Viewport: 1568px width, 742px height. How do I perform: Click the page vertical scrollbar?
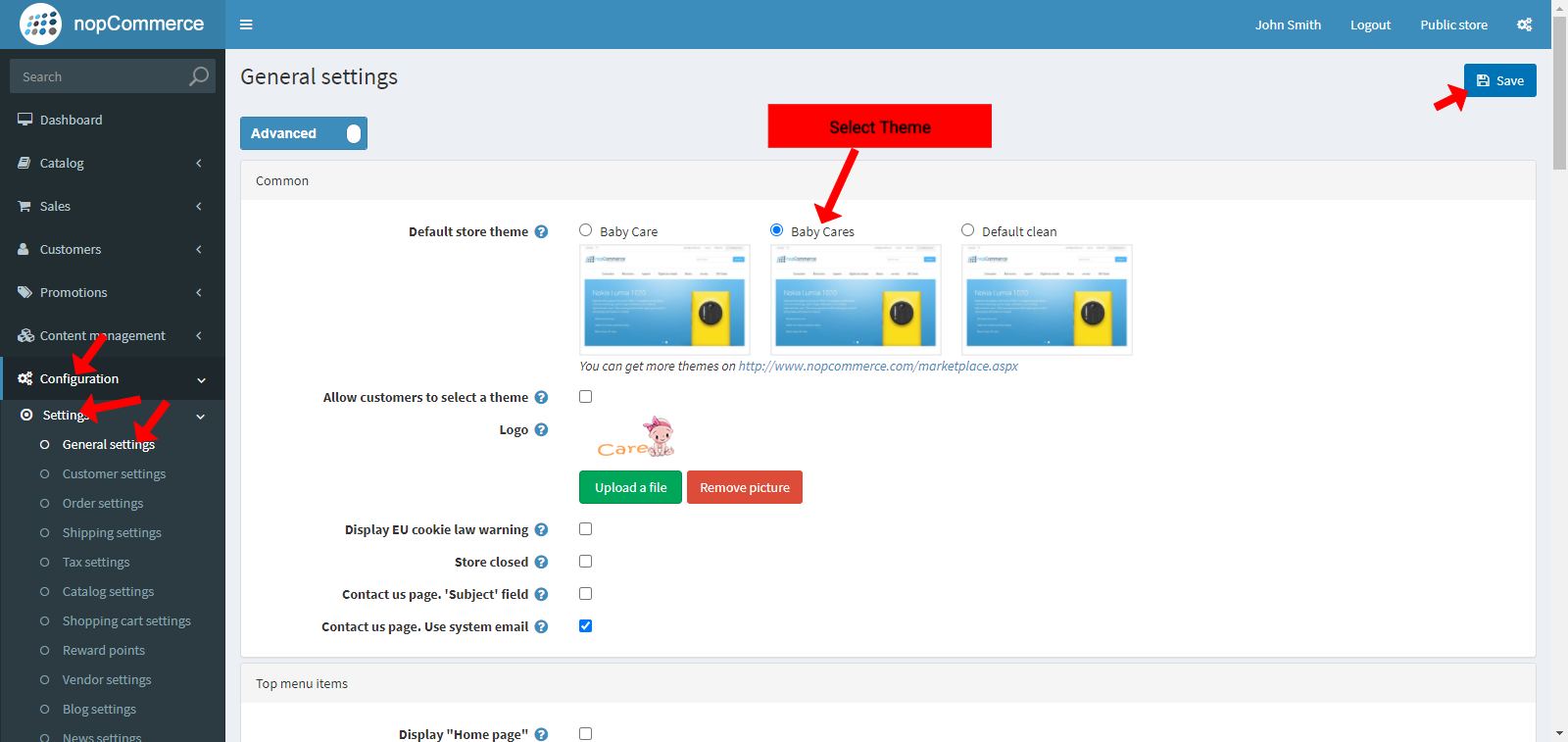tap(1559, 93)
